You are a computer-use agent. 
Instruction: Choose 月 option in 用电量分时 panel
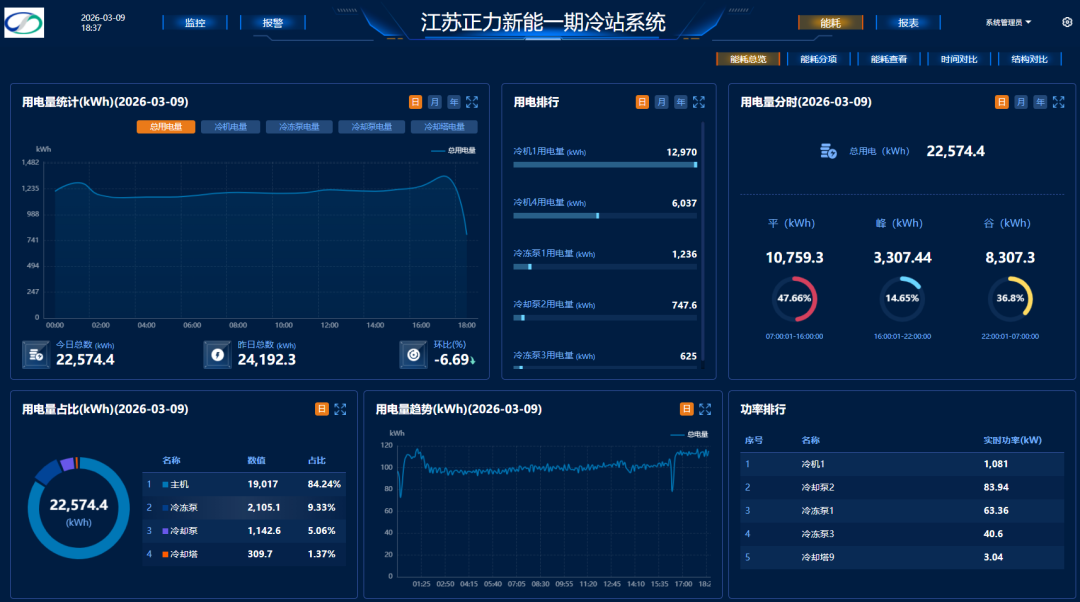coord(1021,102)
